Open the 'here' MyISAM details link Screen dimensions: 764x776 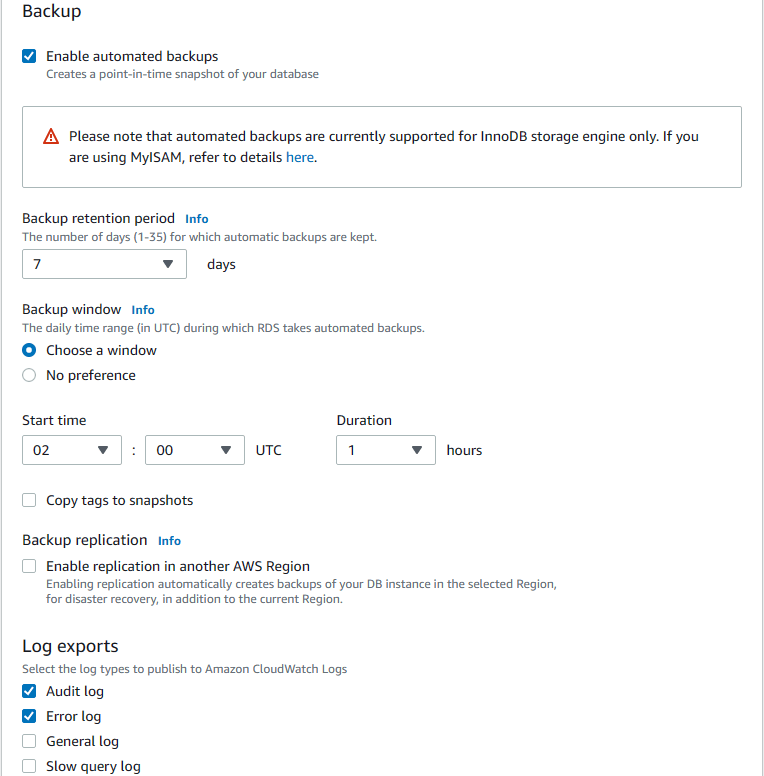[x=300, y=157]
